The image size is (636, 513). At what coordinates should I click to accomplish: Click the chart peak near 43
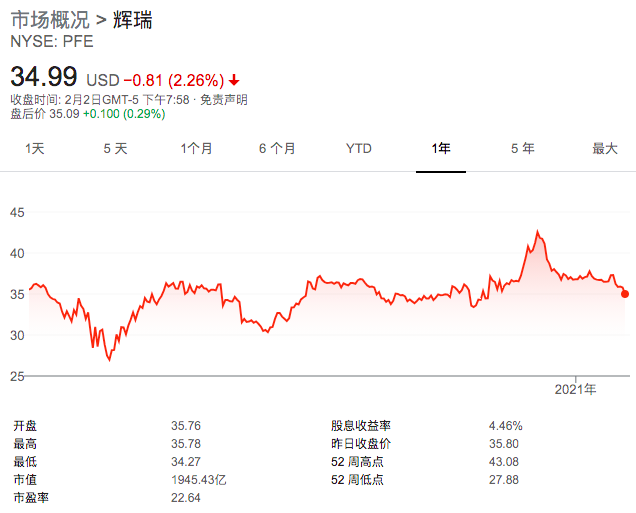coord(538,232)
